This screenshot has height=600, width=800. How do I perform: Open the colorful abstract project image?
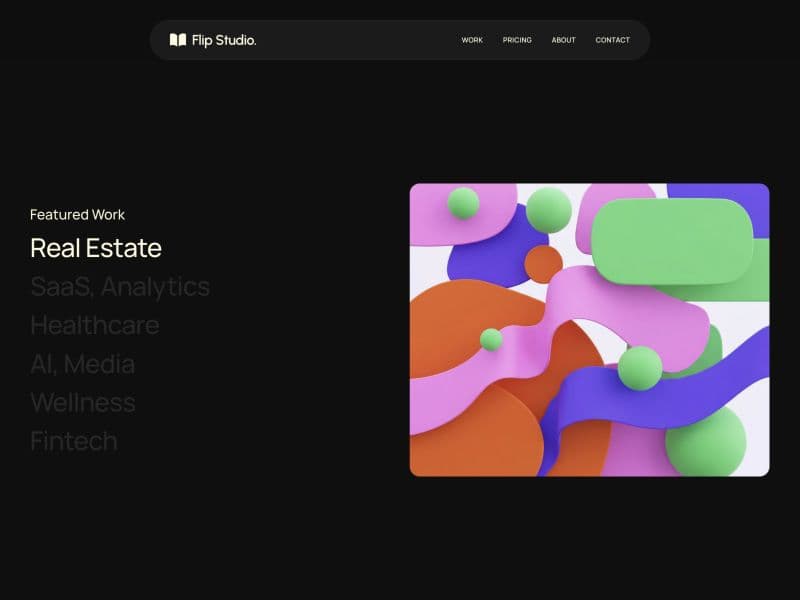point(589,330)
